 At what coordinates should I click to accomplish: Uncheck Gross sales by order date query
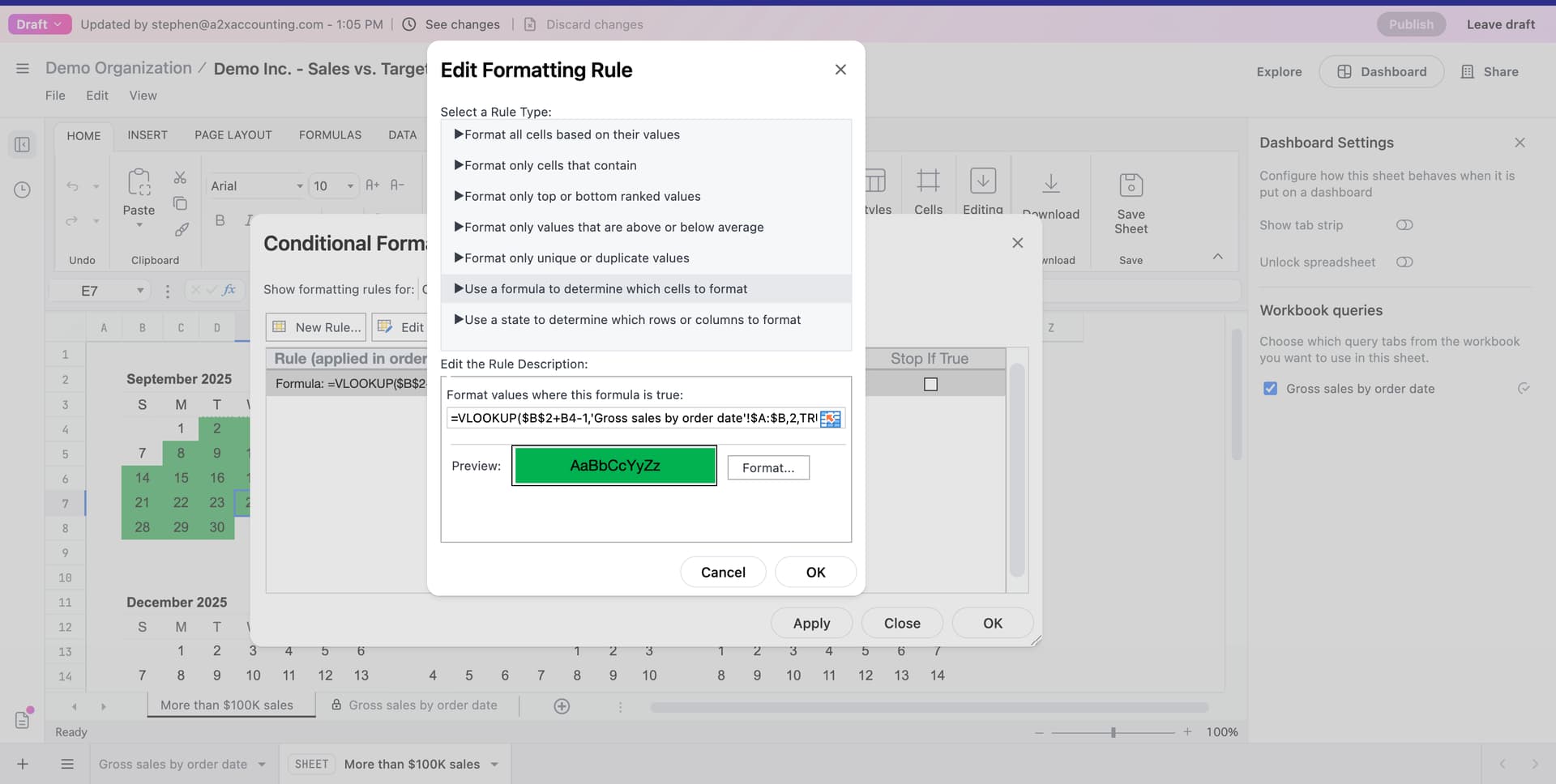pos(1270,389)
